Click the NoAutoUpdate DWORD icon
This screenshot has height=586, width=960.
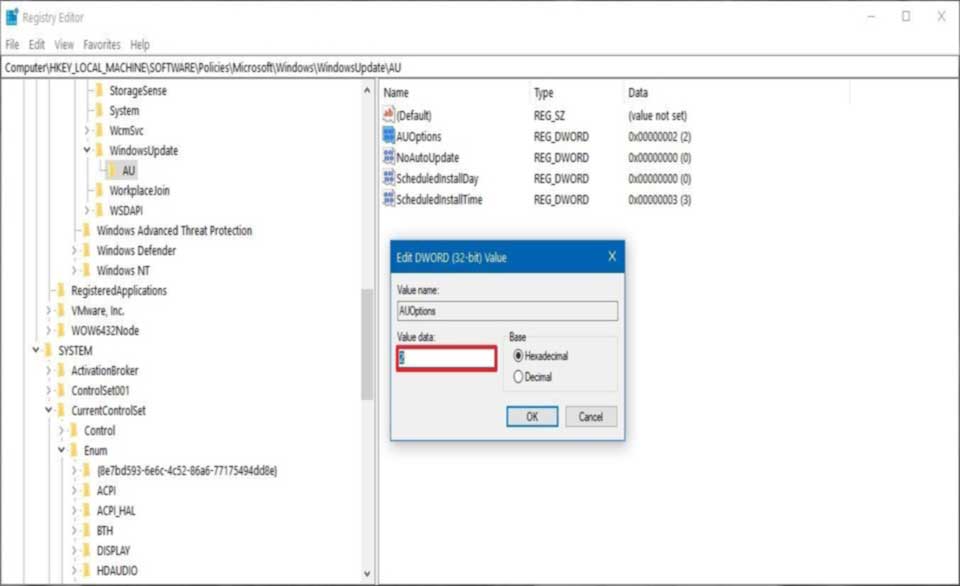click(x=389, y=157)
